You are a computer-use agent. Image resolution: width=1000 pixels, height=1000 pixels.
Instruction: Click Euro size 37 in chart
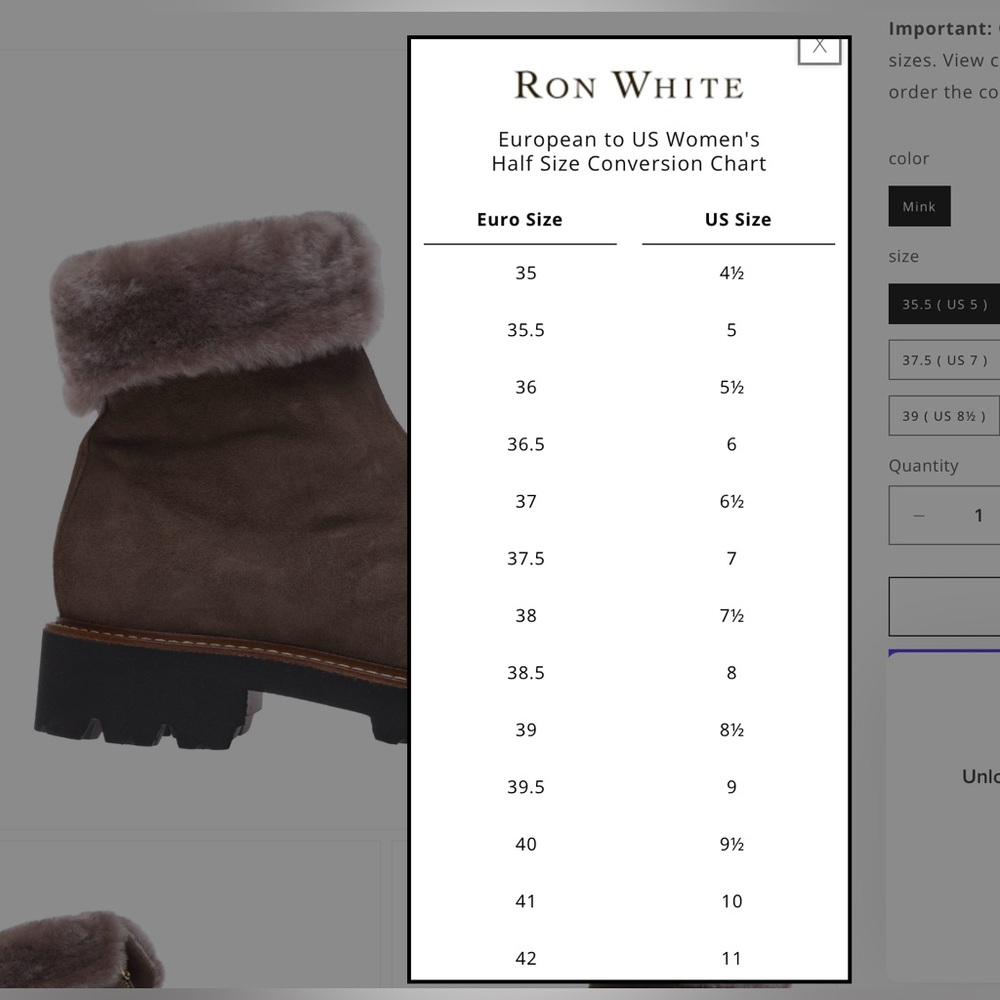[x=526, y=501]
